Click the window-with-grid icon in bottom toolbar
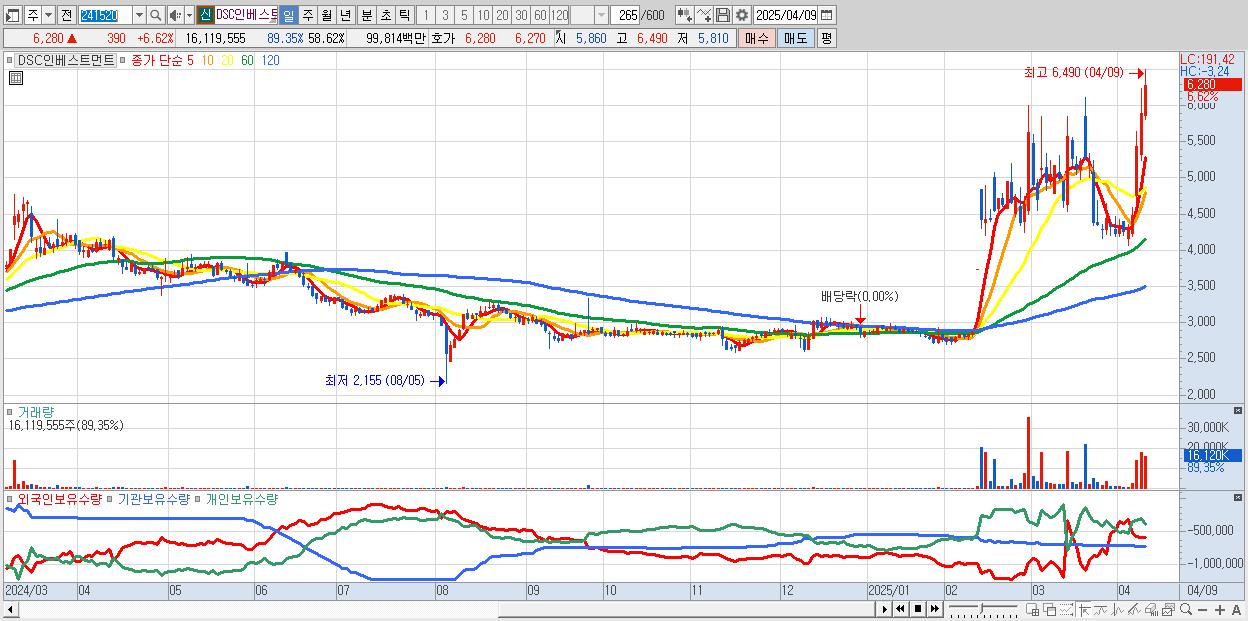The image size is (1248, 621). pos(1032,609)
